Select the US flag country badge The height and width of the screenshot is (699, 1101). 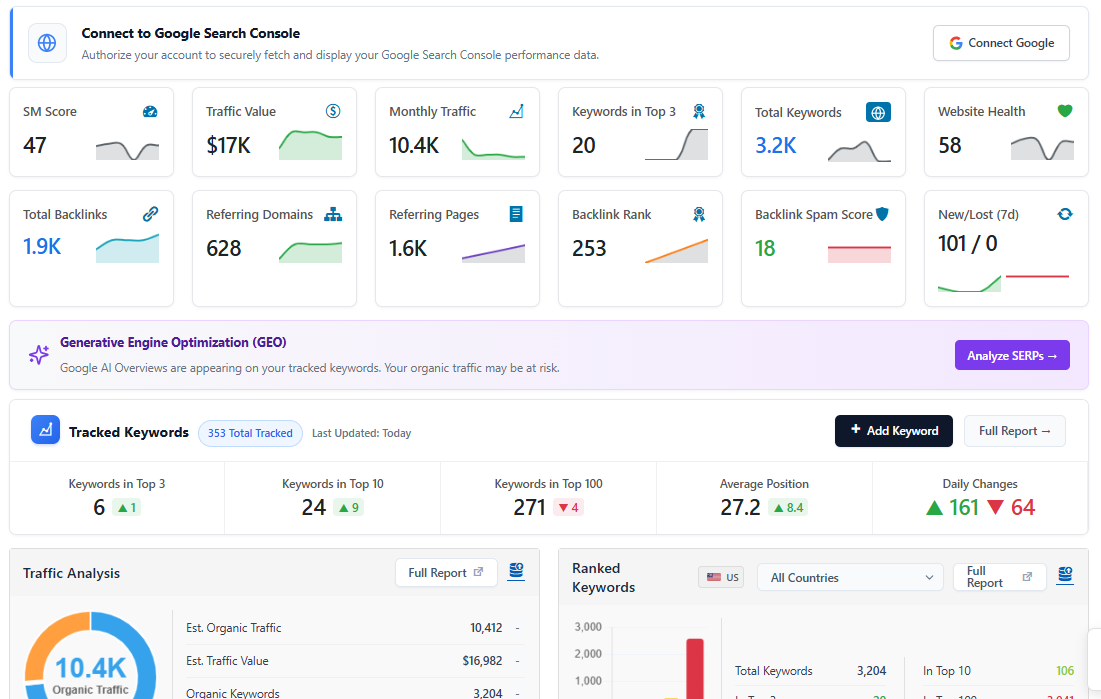(x=720, y=577)
